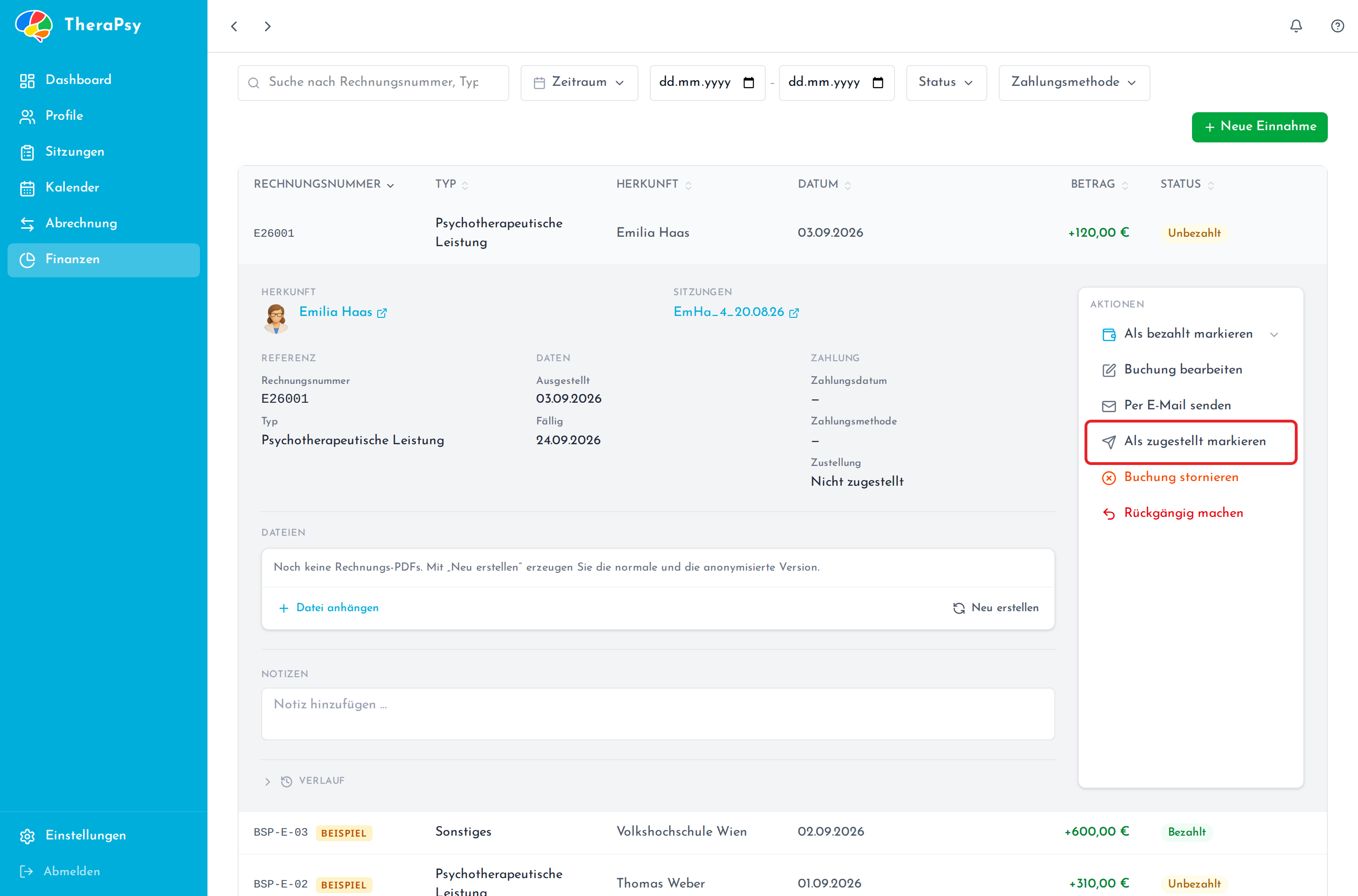Open Einstellungen in the sidebar

[103, 836]
